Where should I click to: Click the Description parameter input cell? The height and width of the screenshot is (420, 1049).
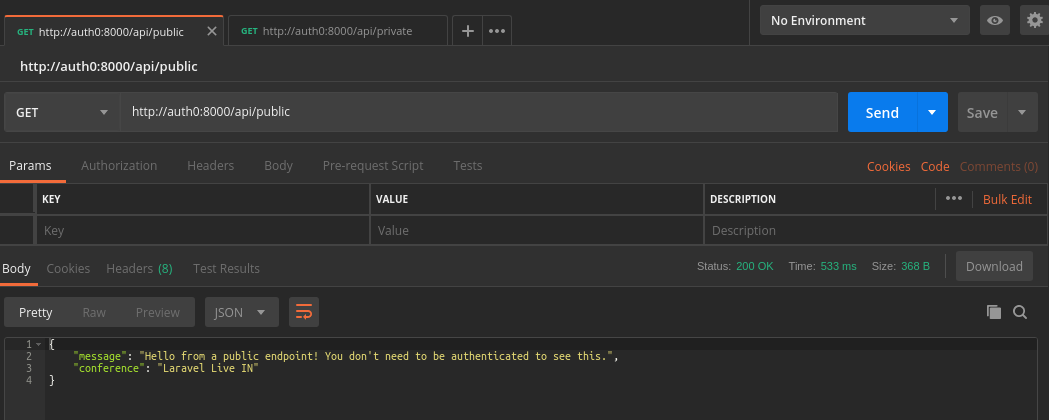point(875,230)
